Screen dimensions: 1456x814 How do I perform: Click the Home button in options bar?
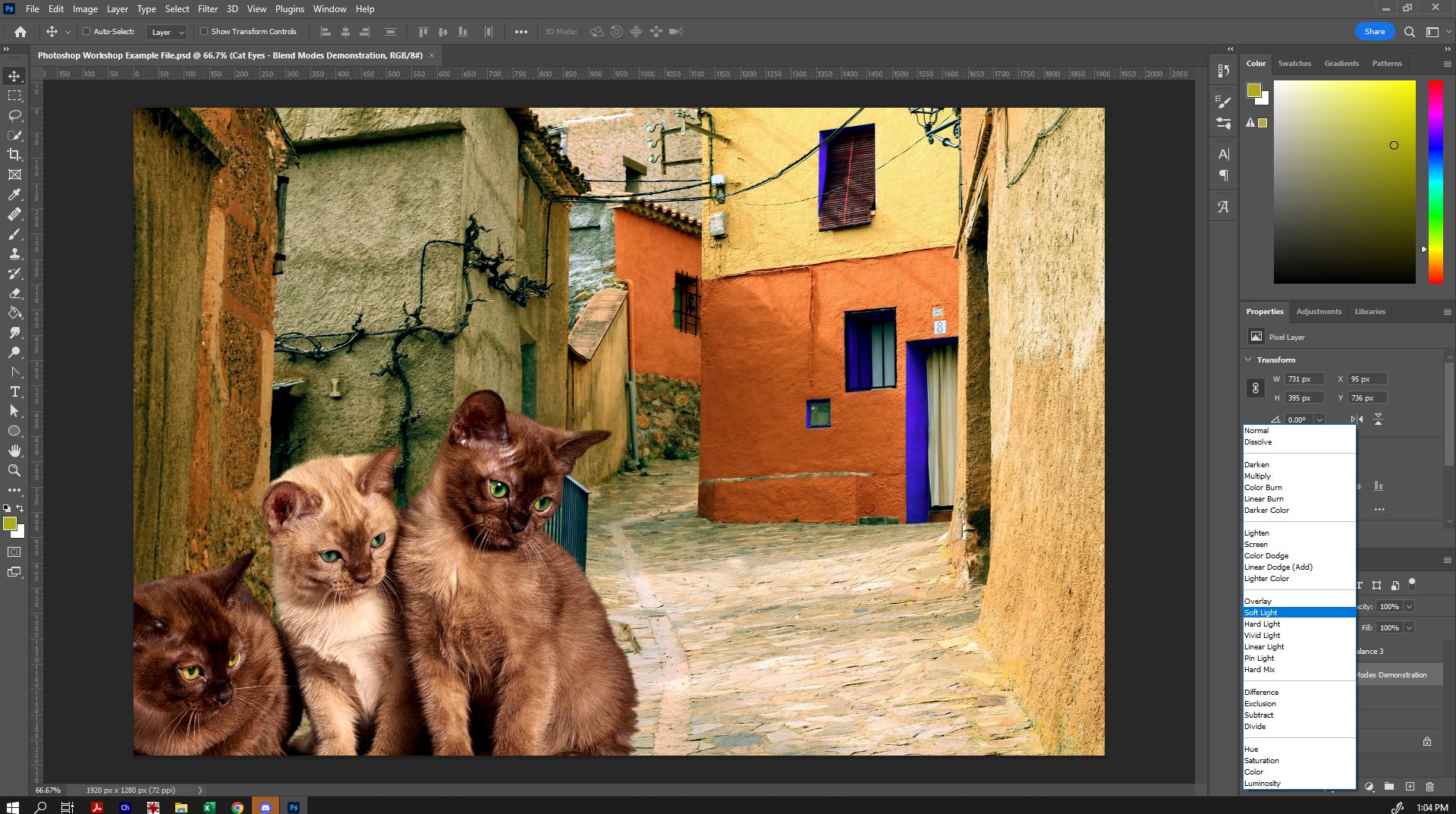[20, 32]
